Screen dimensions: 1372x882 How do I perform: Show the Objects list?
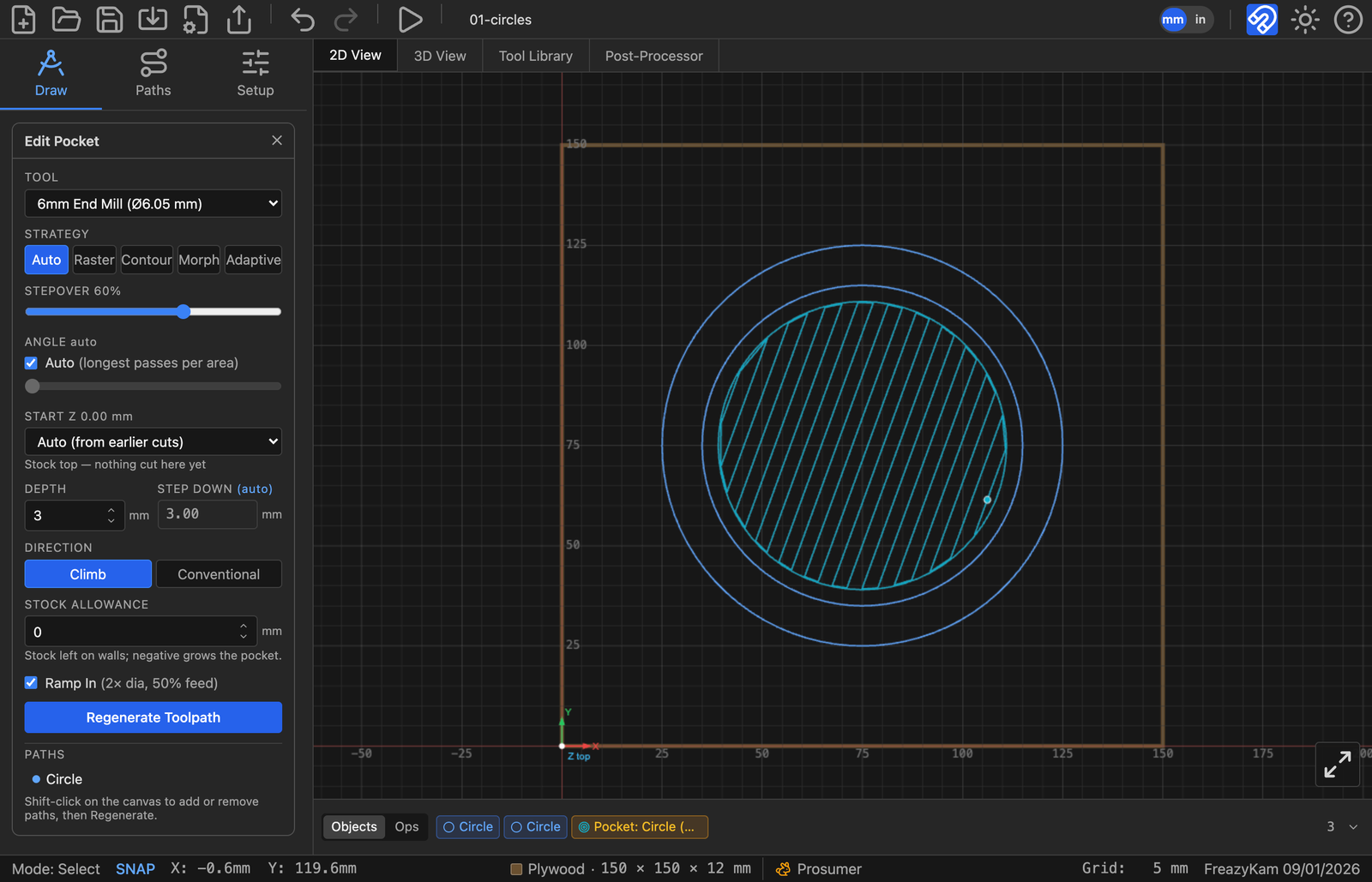tap(354, 827)
